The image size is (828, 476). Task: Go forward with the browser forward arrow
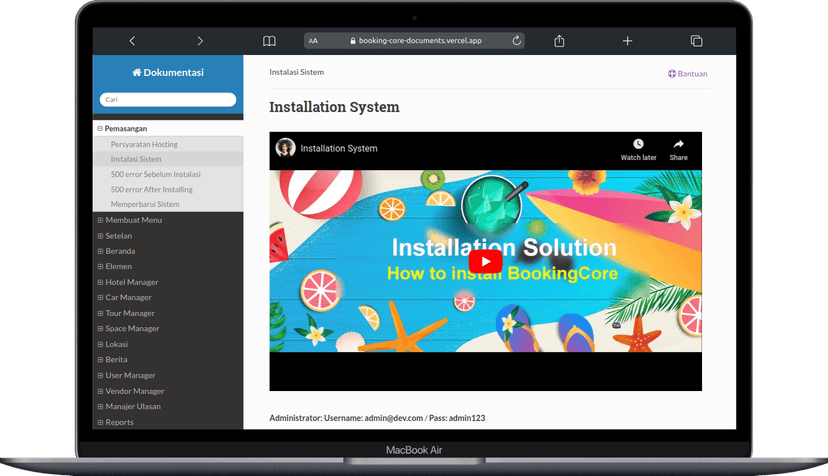[x=200, y=41]
